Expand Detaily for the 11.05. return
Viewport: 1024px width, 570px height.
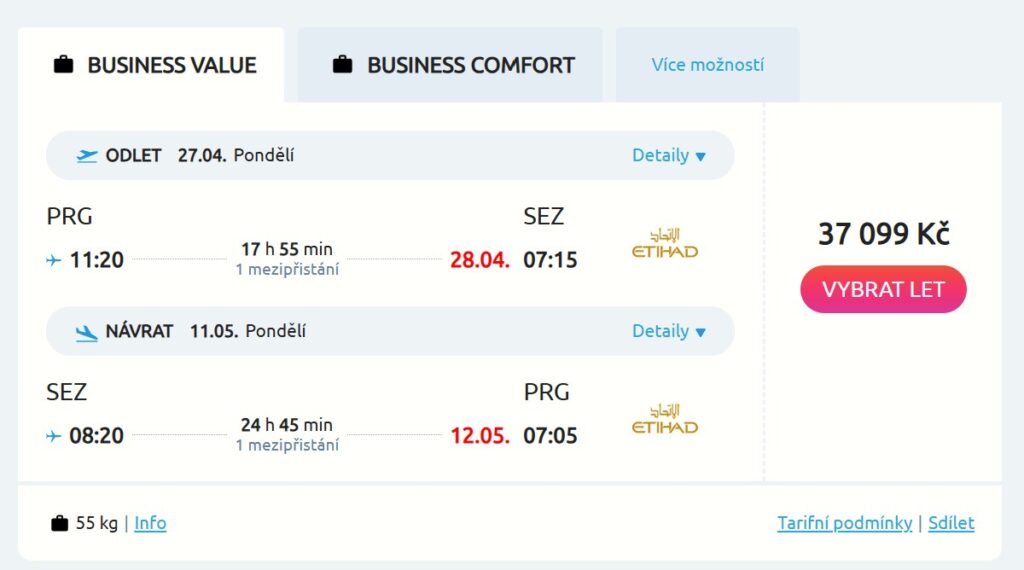tap(669, 332)
